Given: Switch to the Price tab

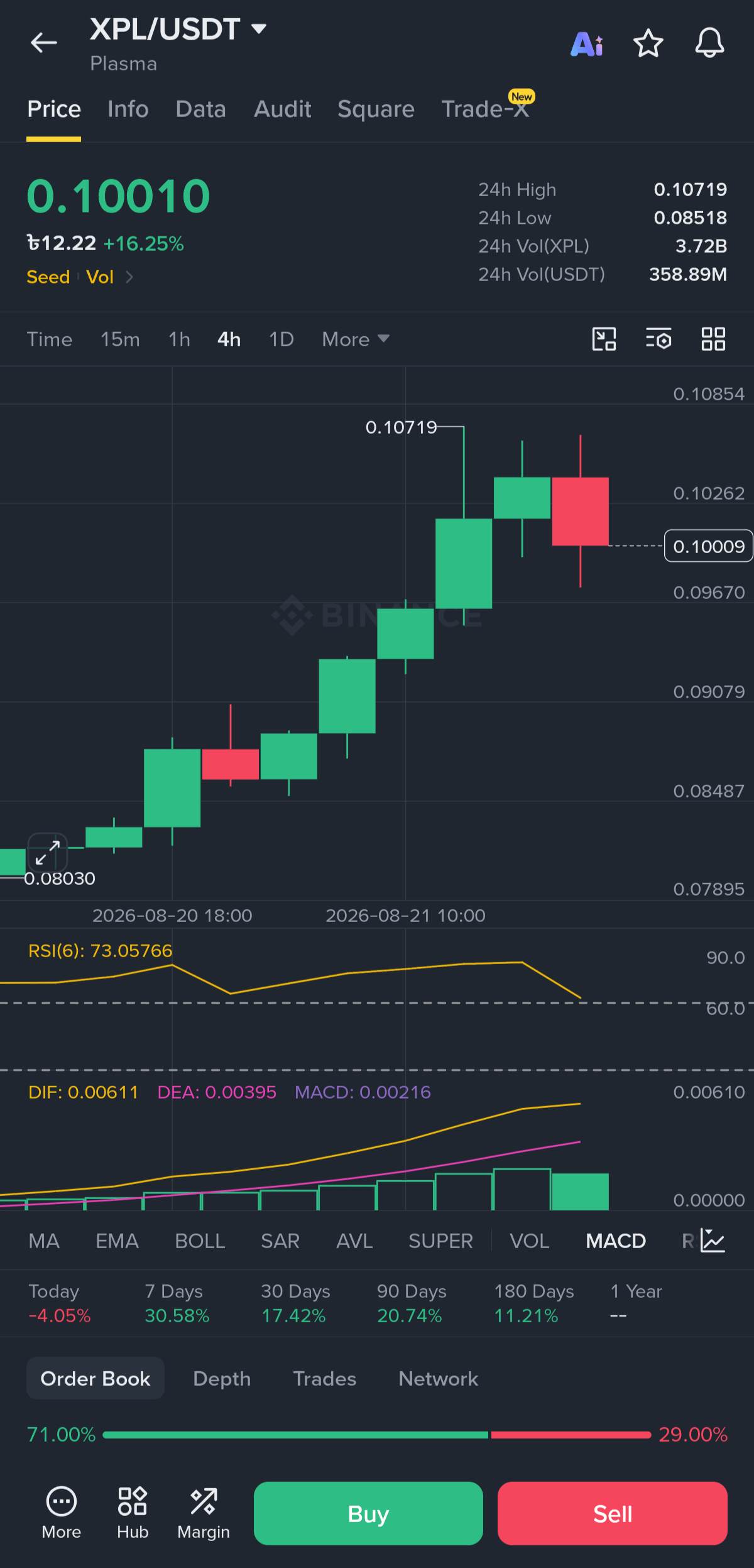Looking at the screenshot, I should [54, 109].
